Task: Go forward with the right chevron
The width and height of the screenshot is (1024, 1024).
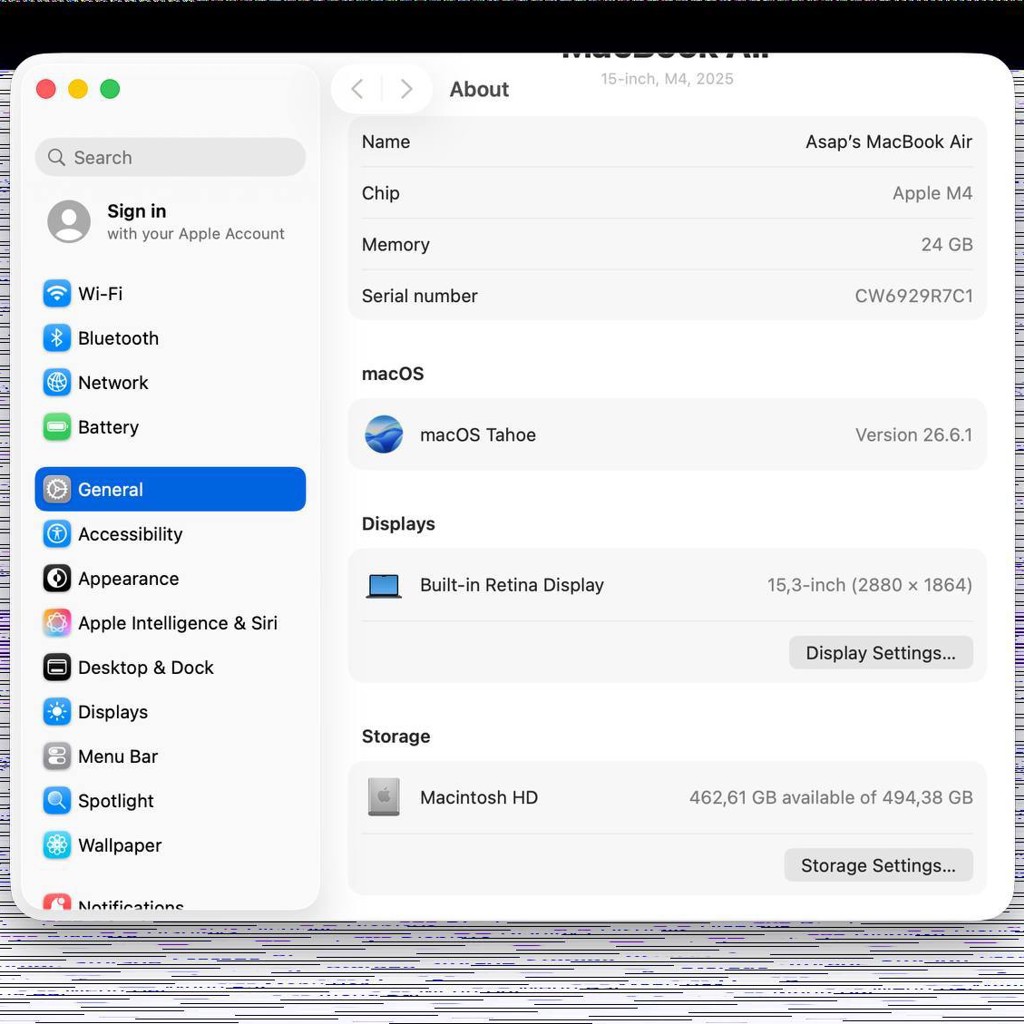Action: coord(406,89)
